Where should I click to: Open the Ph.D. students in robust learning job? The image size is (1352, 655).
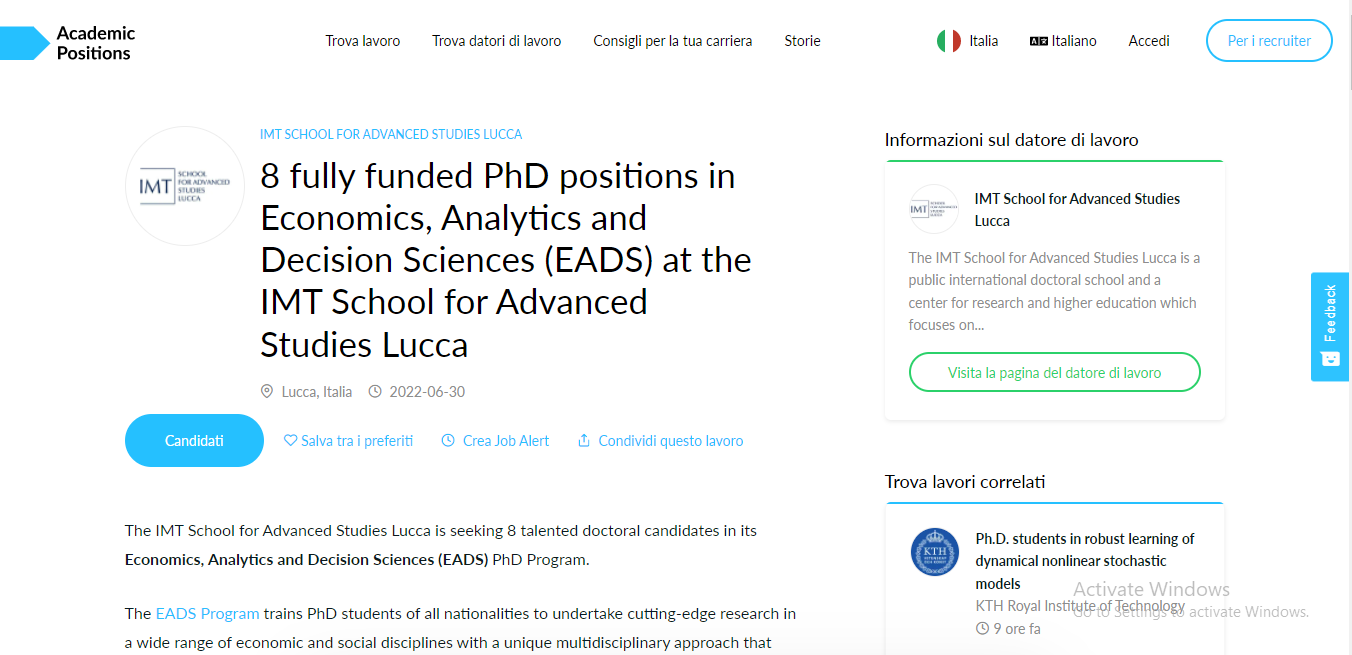[x=1085, y=561]
